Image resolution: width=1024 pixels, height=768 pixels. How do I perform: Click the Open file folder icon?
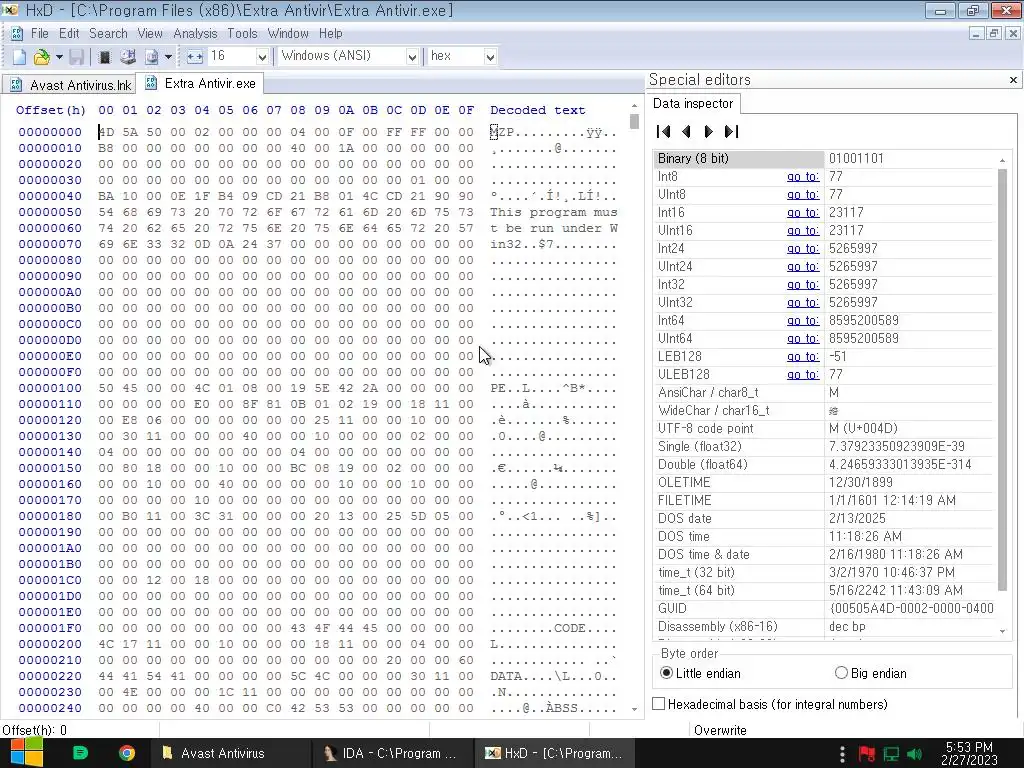click(x=41, y=57)
